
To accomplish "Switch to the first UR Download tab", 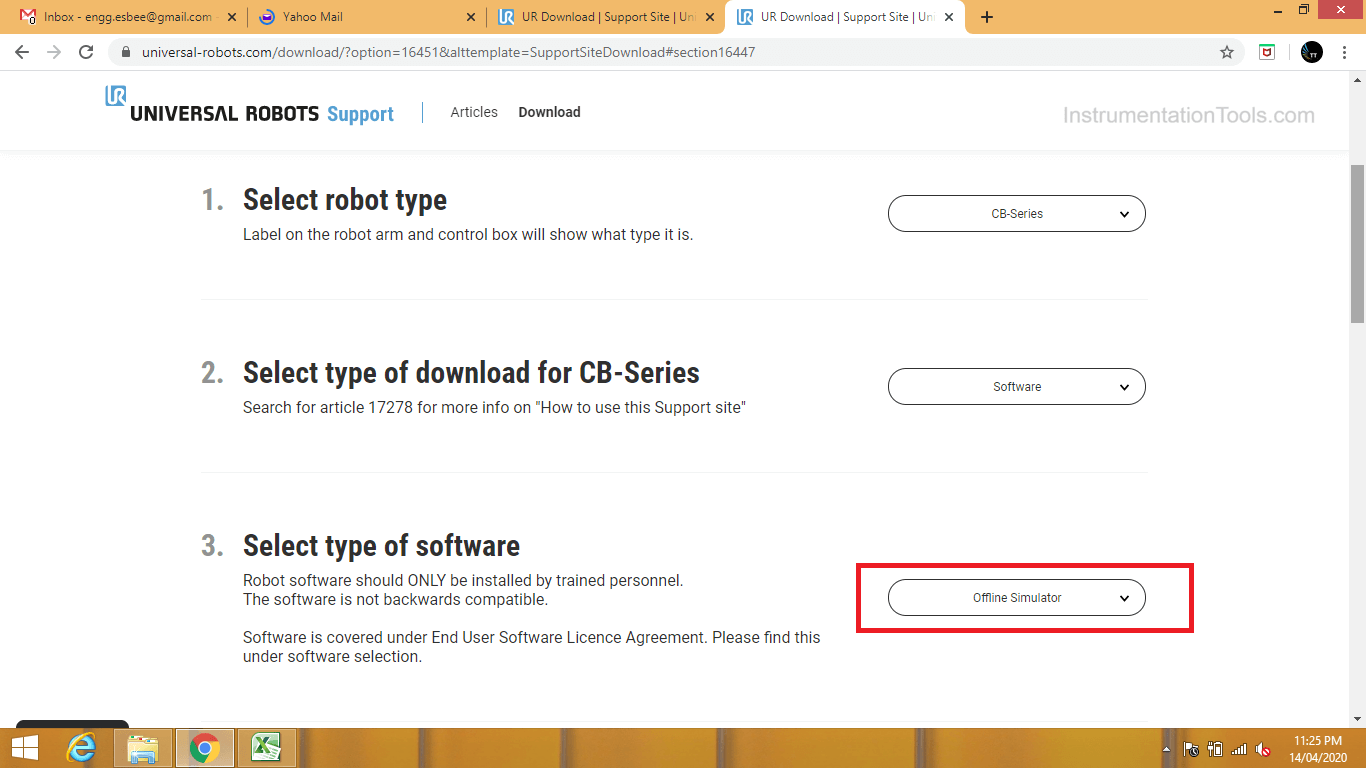I will [605, 17].
